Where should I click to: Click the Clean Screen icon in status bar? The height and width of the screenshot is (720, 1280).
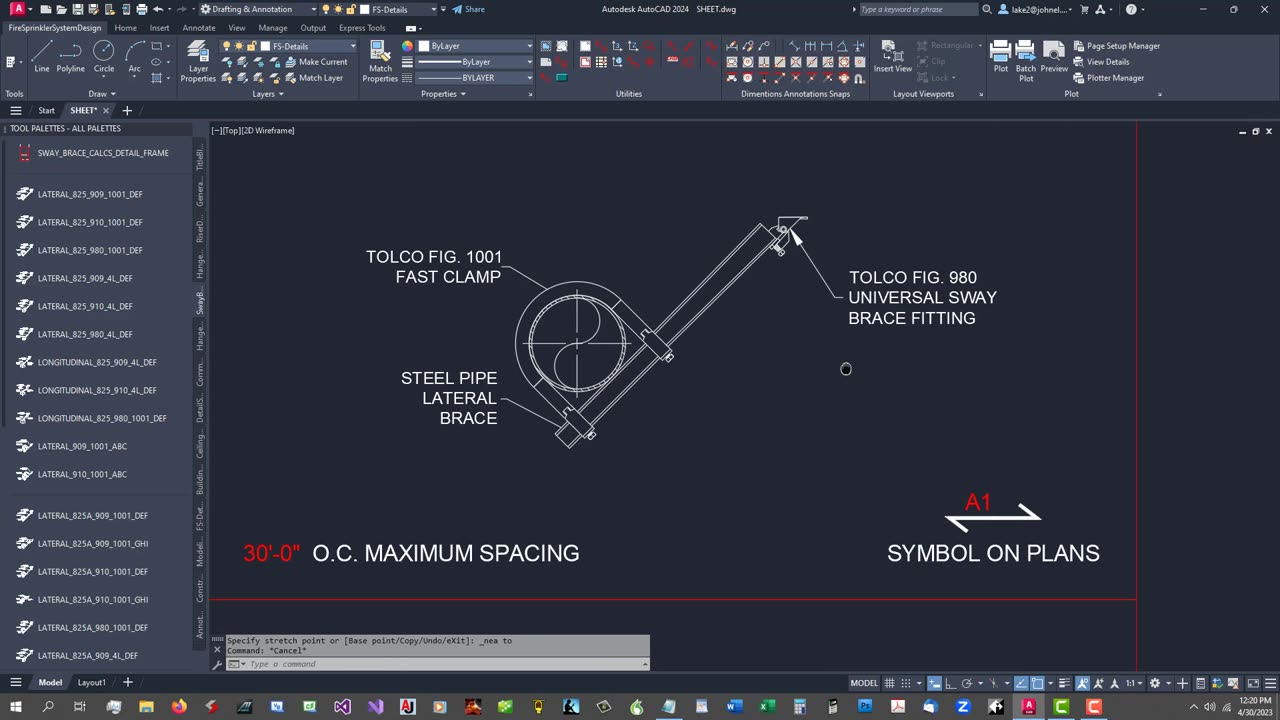pos(1252,683)
